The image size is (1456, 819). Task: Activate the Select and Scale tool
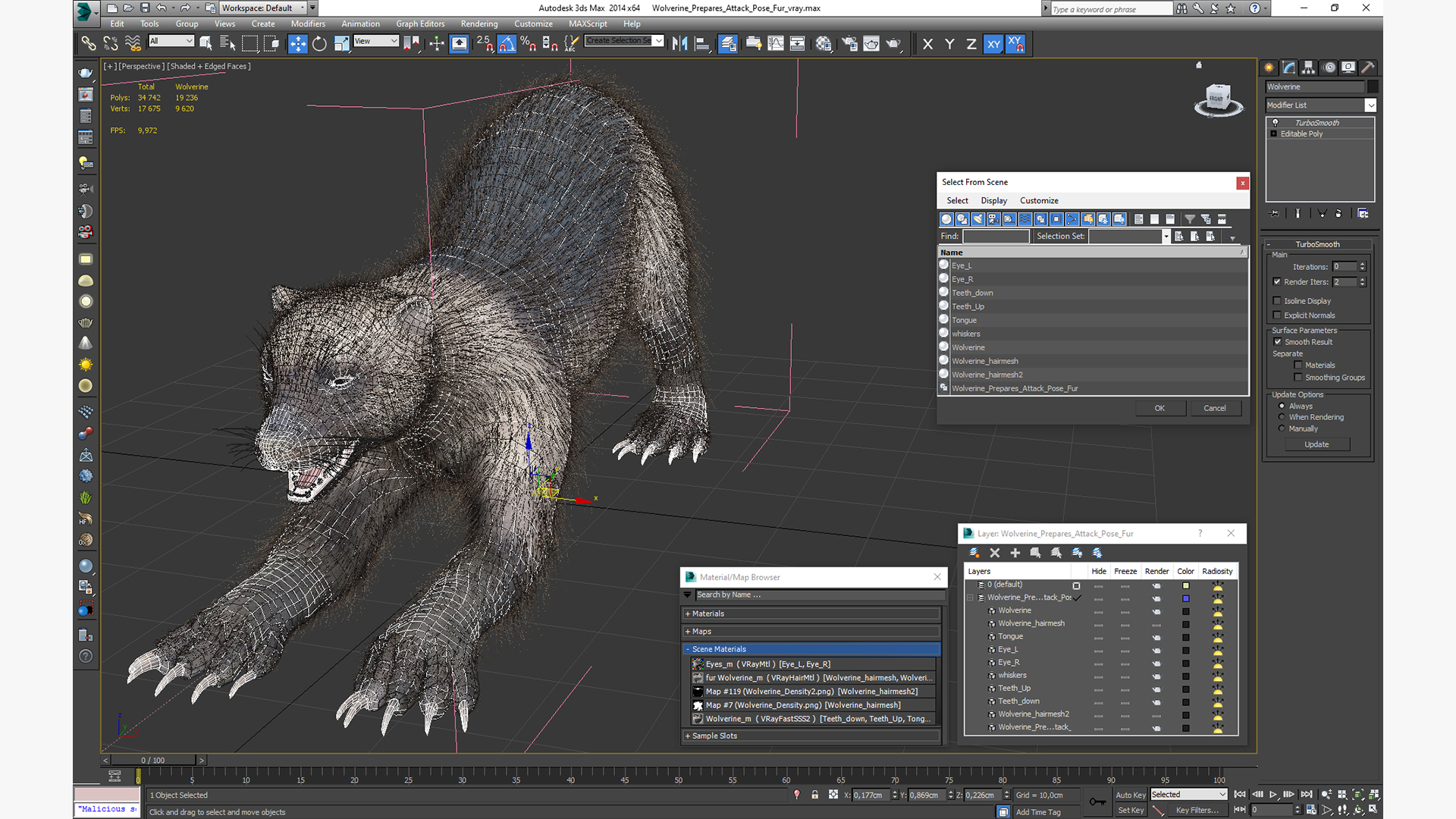point(342,44)
